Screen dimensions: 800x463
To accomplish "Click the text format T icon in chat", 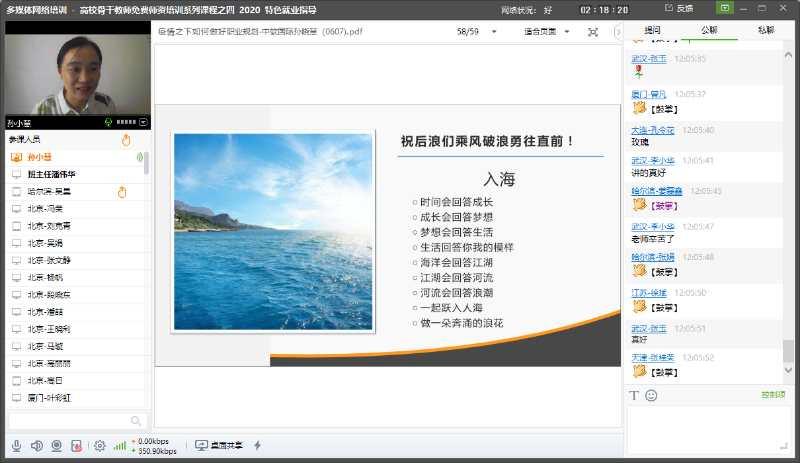I will [x=634, y=395].
